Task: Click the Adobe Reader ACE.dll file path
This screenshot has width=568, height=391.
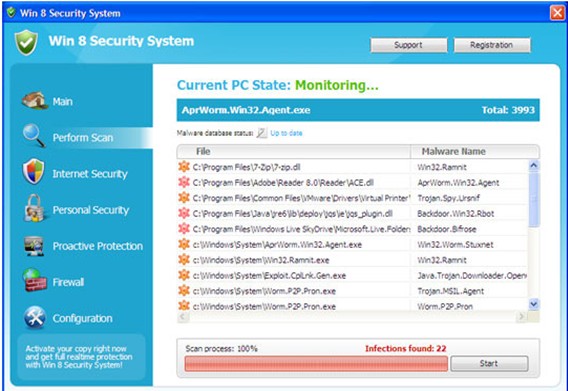Action: coord(283,183)
